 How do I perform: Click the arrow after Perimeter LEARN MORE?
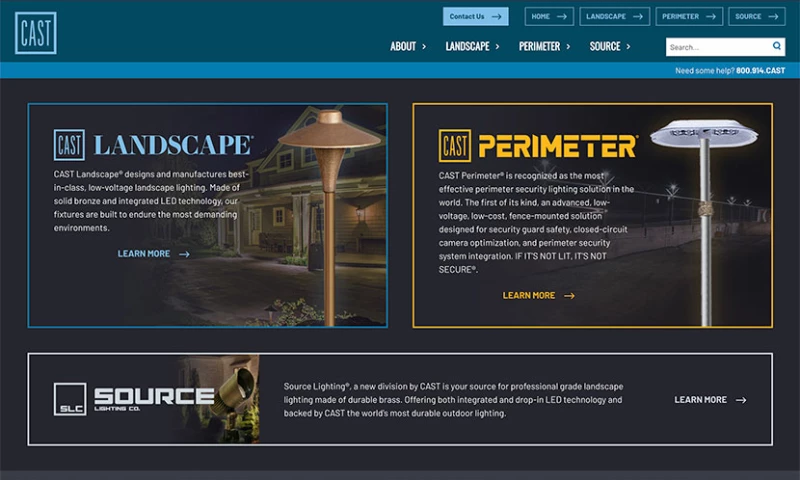[569, 296]
